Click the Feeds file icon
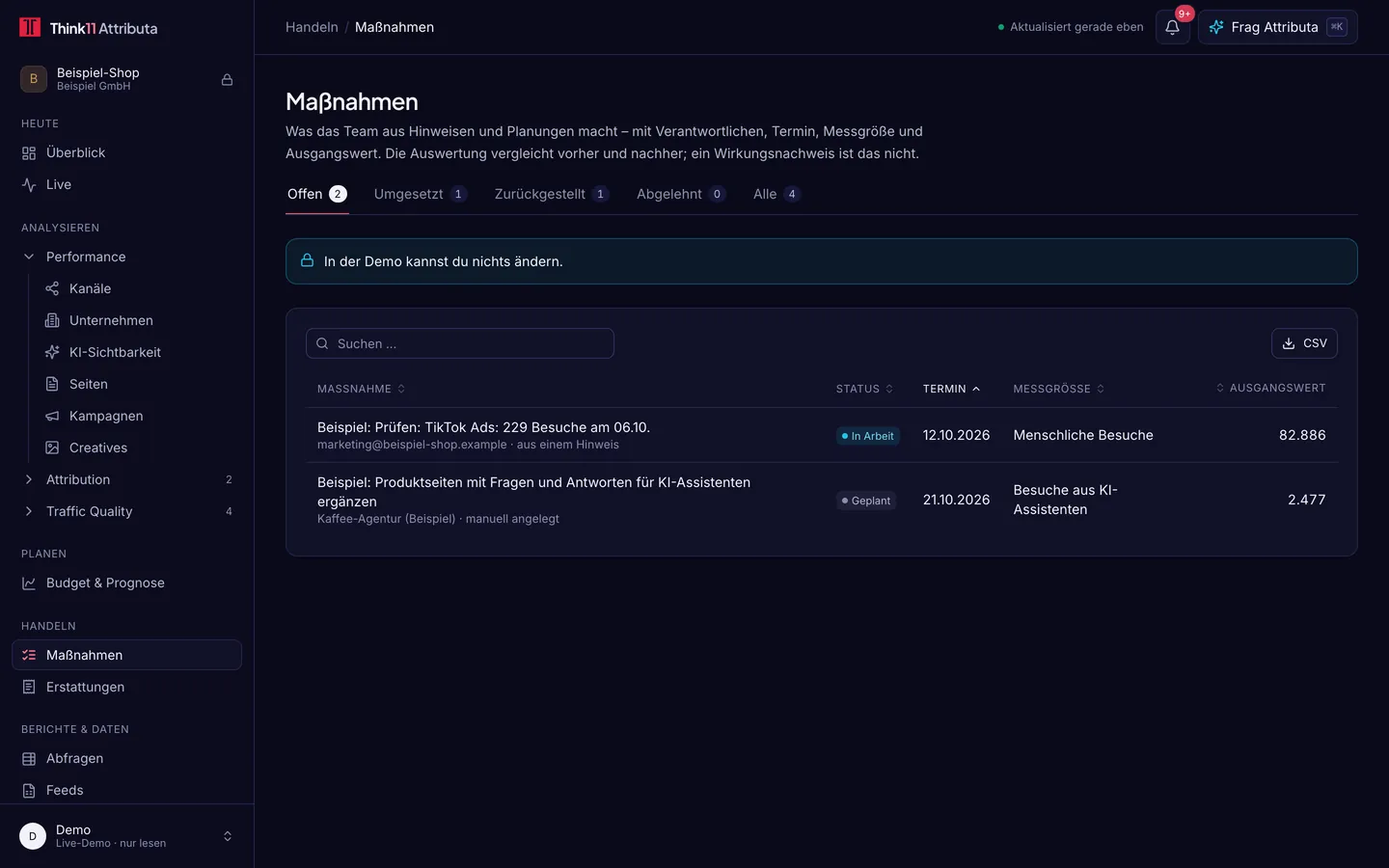1389x868 pixels. pyautogui.click(x=29, y=790)
